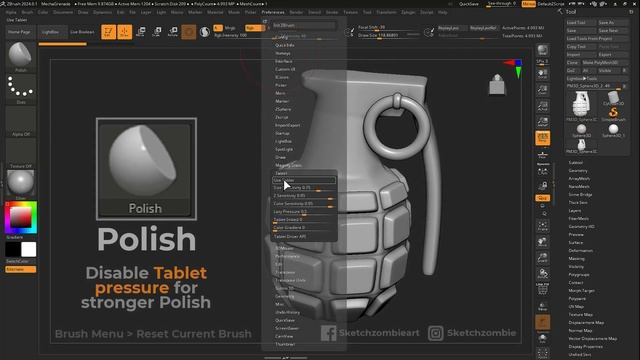The width and height of the screenshot is (640, 360).
Task: Click the Export button in Tool palette
Action: [x=613, y=54]
